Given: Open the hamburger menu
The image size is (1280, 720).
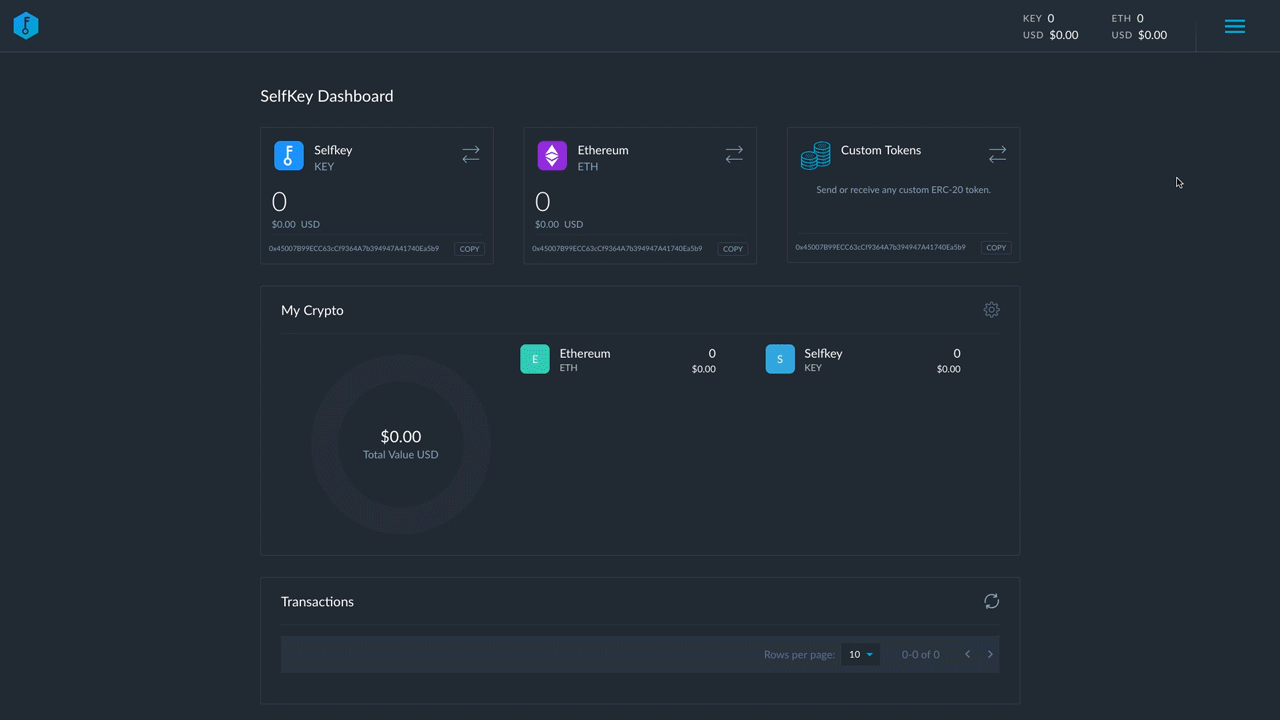Looking at the screenshot, I should point(1235,27).
